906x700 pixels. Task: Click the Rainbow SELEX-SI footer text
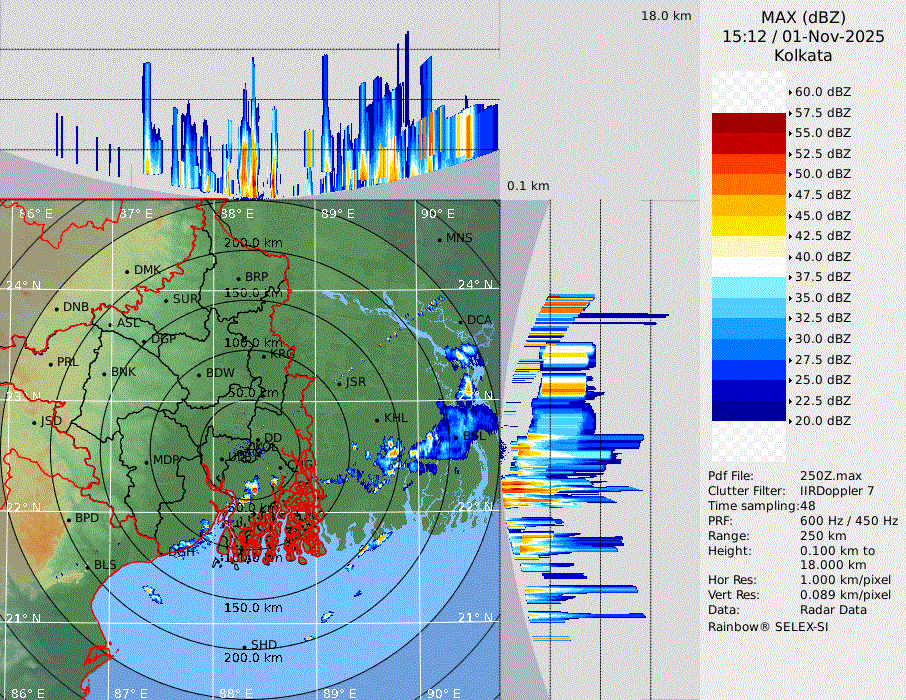(x=768, y=626)
